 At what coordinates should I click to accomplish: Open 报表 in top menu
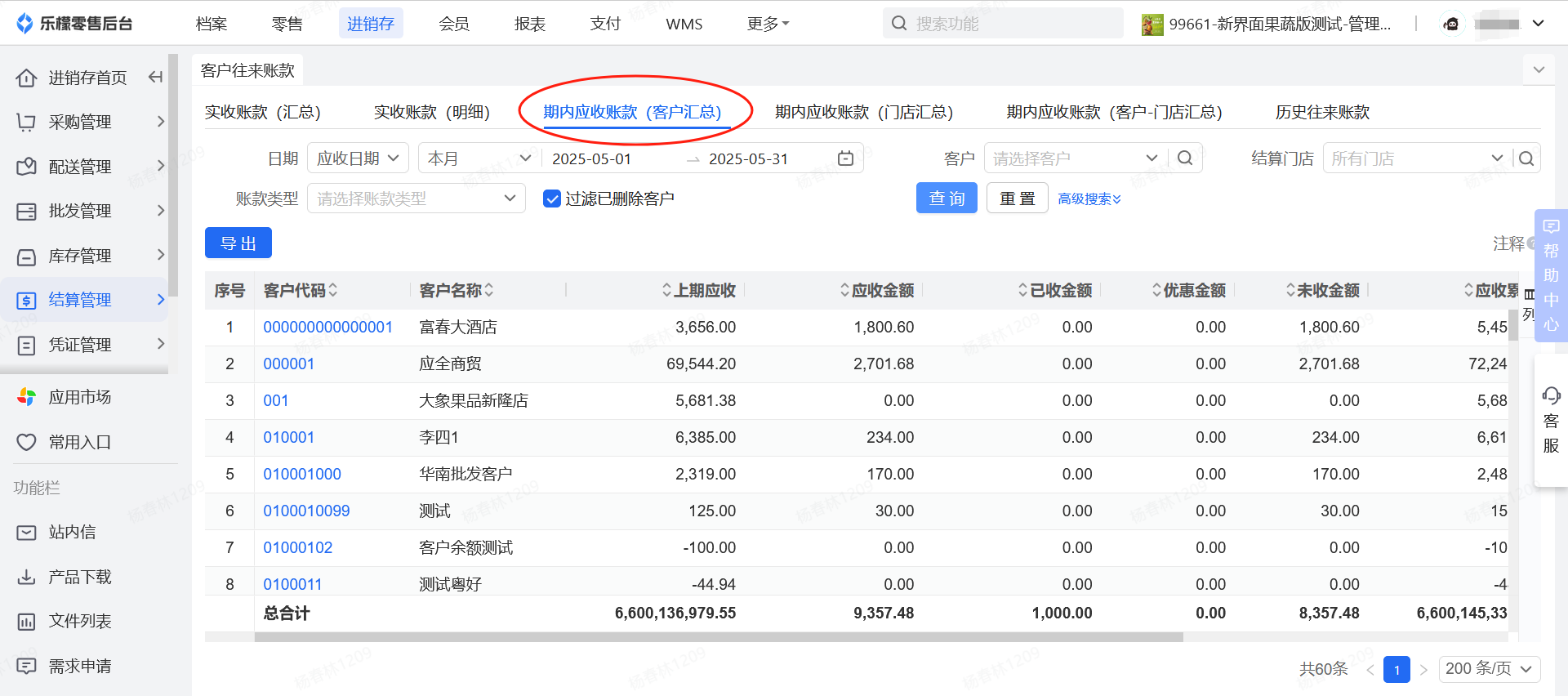530,24
